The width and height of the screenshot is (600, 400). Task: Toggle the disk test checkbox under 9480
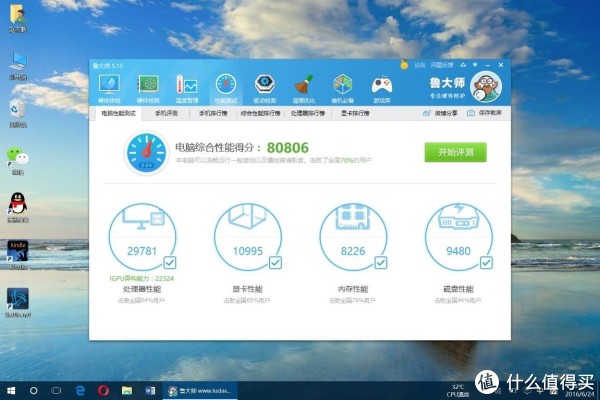486,263
